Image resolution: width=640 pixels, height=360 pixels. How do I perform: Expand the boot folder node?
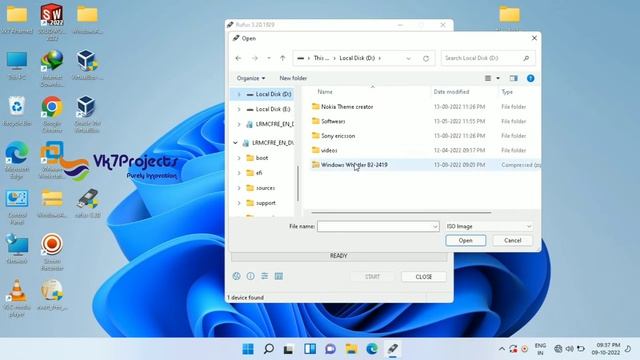239,158
